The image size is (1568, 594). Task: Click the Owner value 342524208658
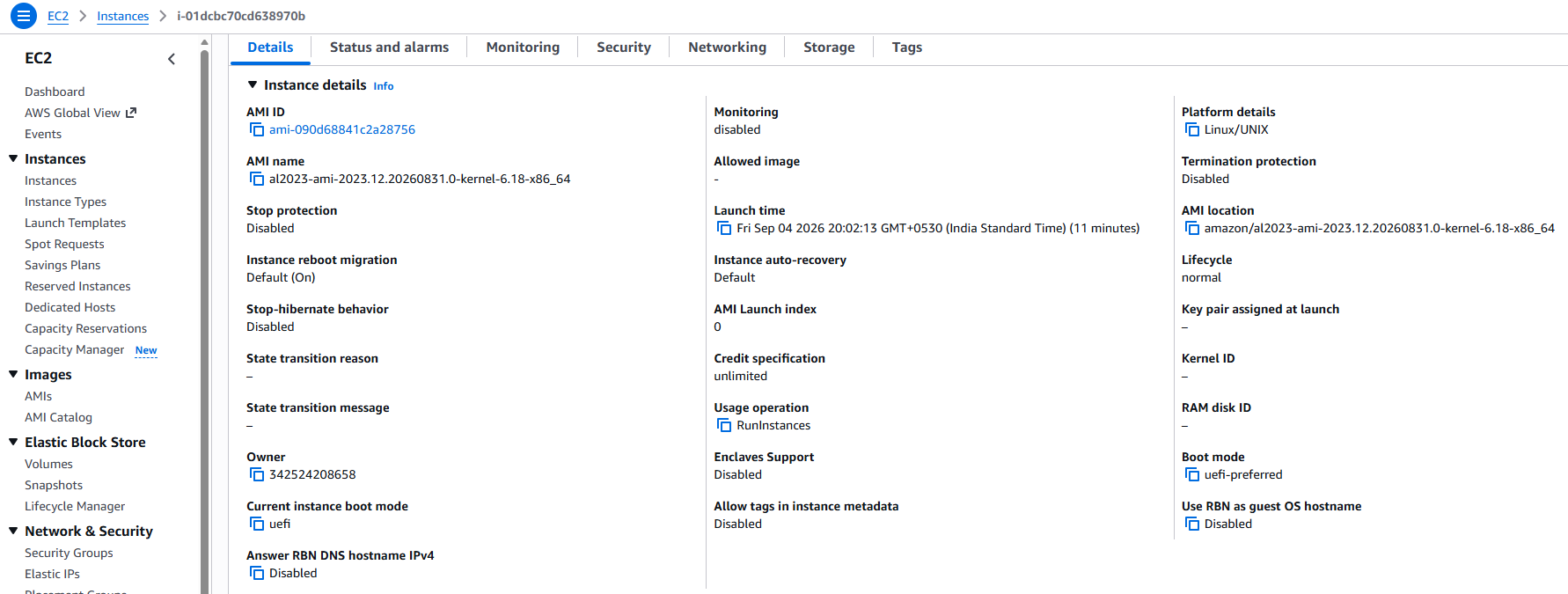312,474
